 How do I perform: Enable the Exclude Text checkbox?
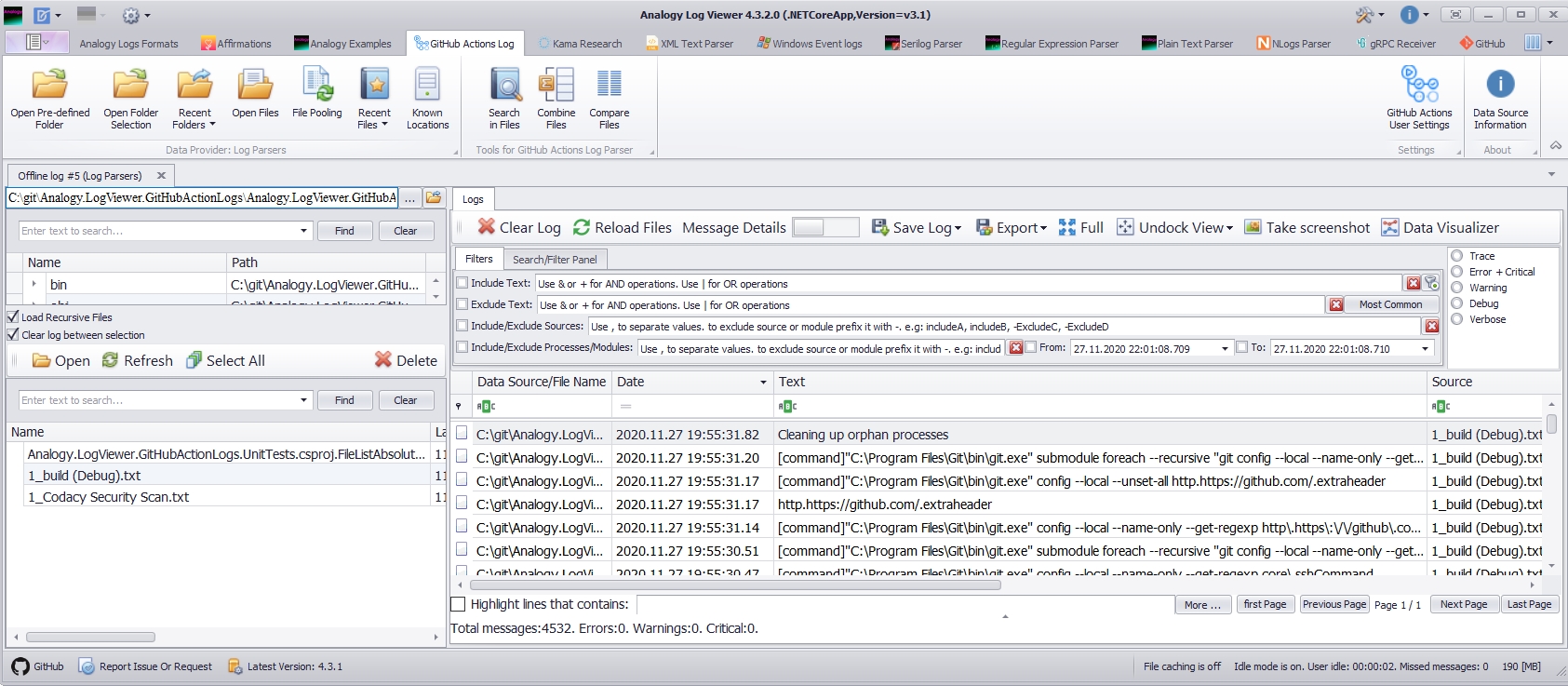[x=462, y=304]
